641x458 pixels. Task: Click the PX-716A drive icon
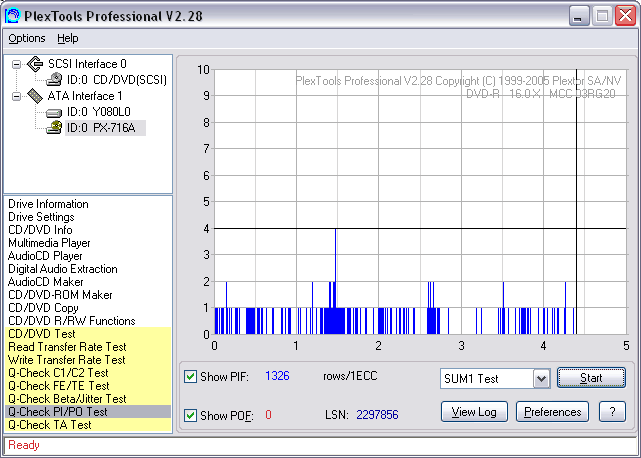(54, 128)
